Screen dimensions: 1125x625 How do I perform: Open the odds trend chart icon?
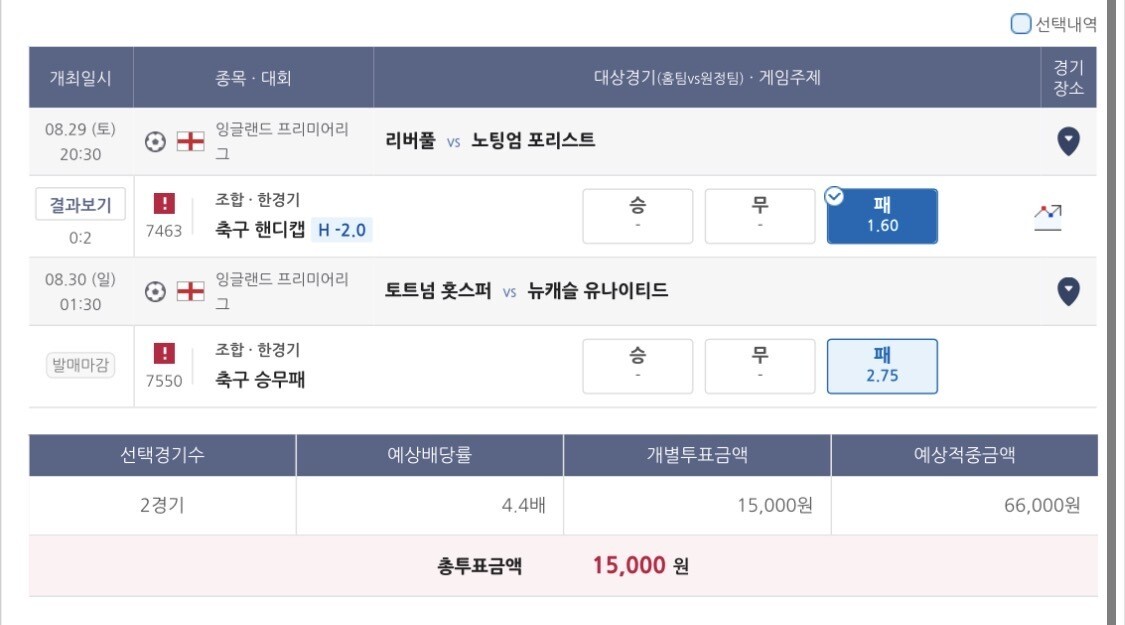pyautogui.click(x=1048, y=217)
